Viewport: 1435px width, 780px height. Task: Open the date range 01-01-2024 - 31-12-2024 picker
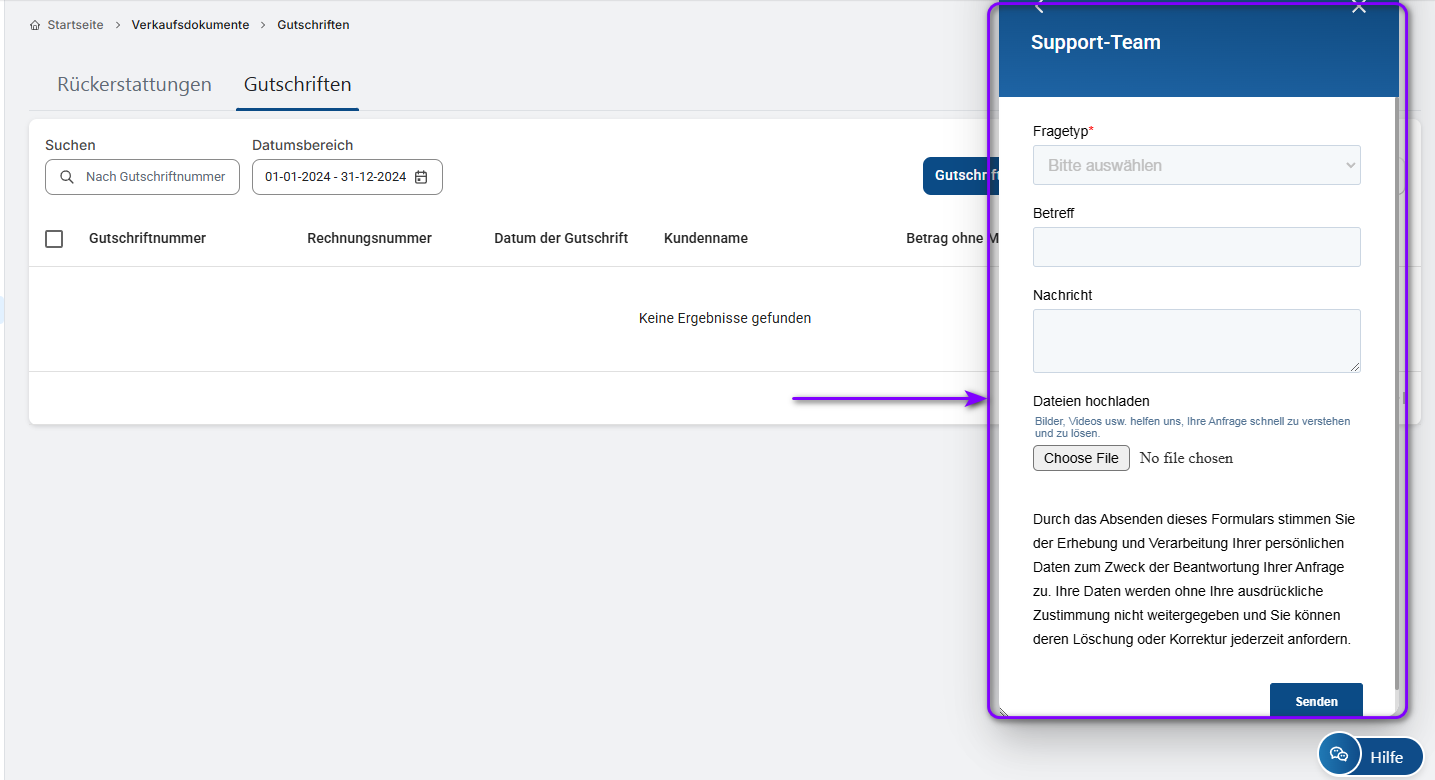pyautogui.click(x=336, y=177)
